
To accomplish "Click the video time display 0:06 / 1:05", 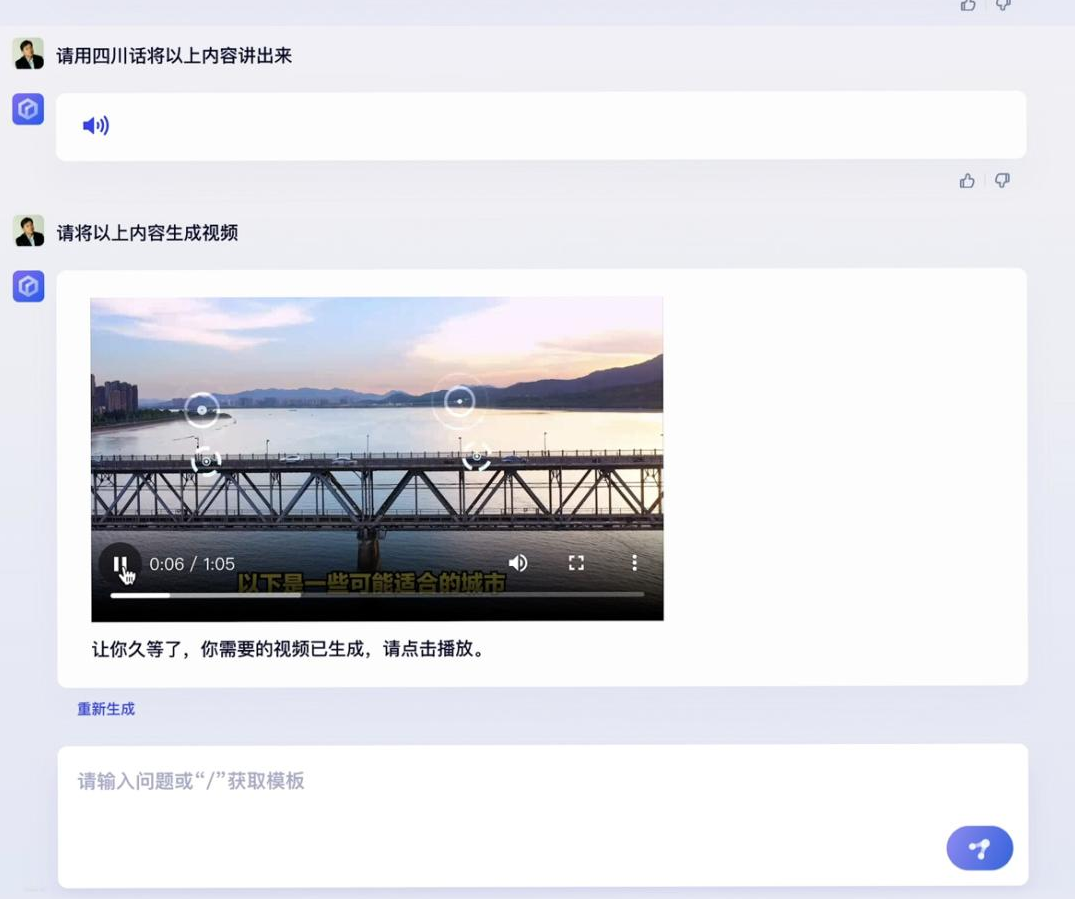I will click(x=192, y=564).
